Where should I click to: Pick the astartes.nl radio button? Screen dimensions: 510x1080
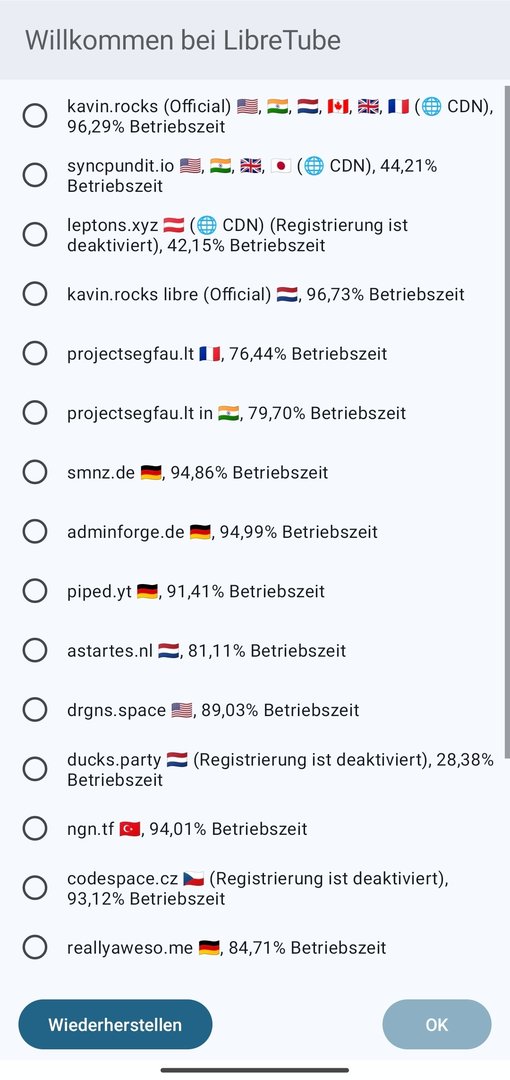34,650
